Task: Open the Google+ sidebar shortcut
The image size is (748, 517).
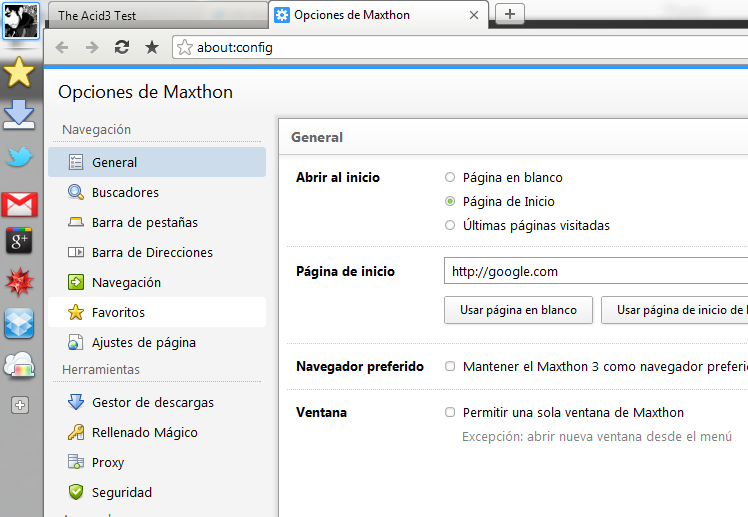Action: [x=20, y=240]
